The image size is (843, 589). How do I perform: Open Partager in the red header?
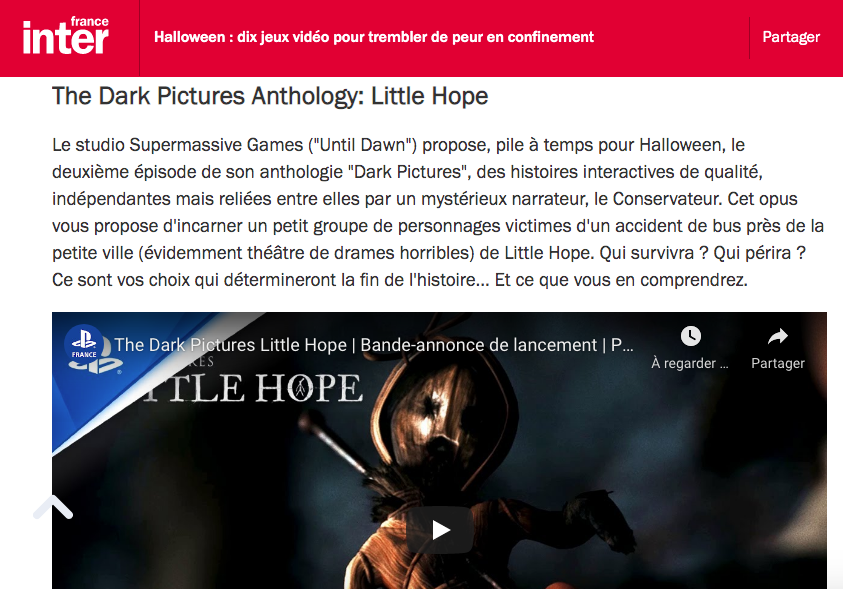tap(791, 37)
